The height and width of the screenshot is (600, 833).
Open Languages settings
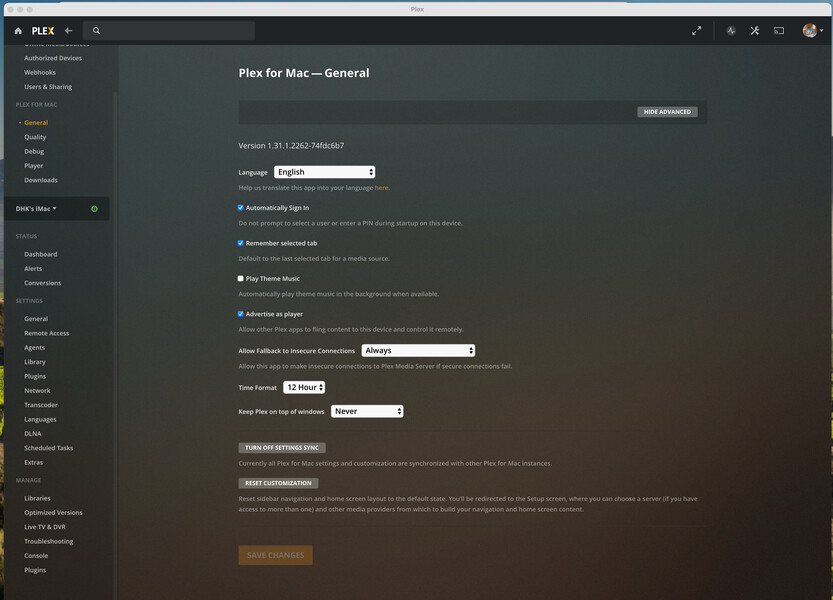coord(40,419)
